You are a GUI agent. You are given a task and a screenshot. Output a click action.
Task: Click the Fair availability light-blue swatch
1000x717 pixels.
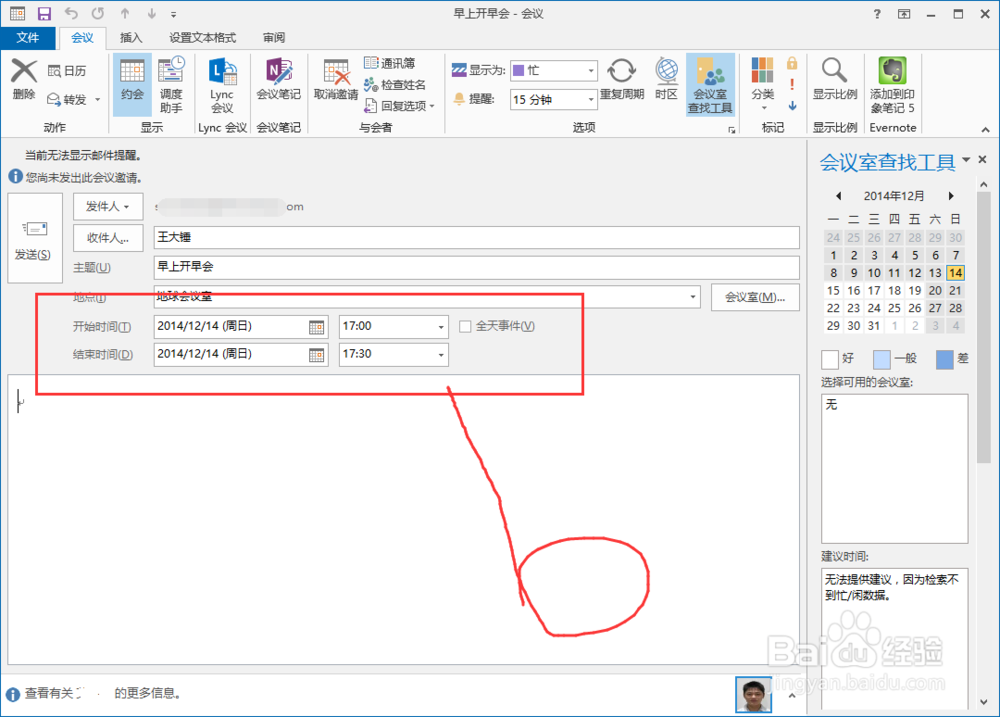coord(881,359)
